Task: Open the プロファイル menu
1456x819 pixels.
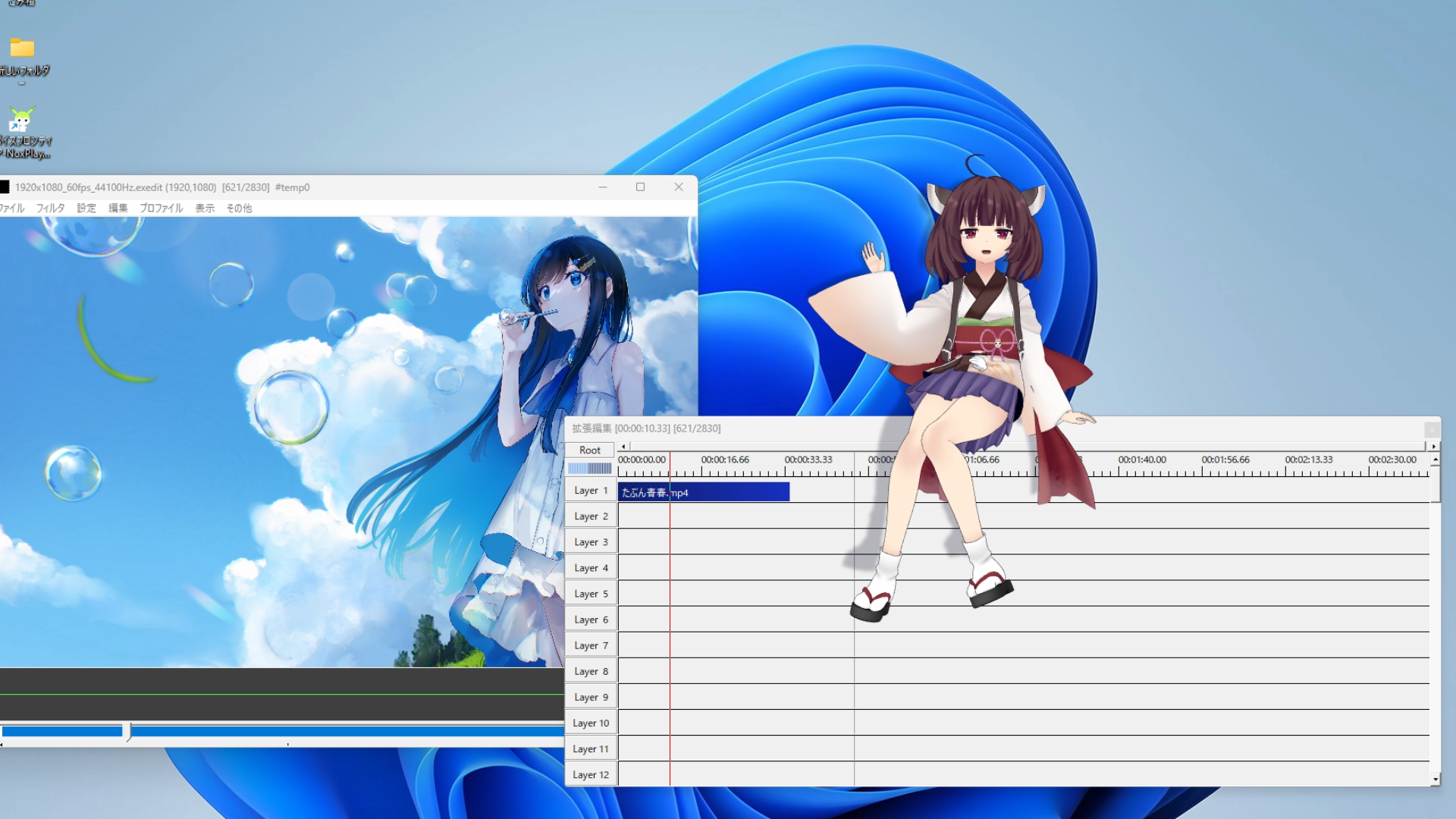Action: click(161, 208)
